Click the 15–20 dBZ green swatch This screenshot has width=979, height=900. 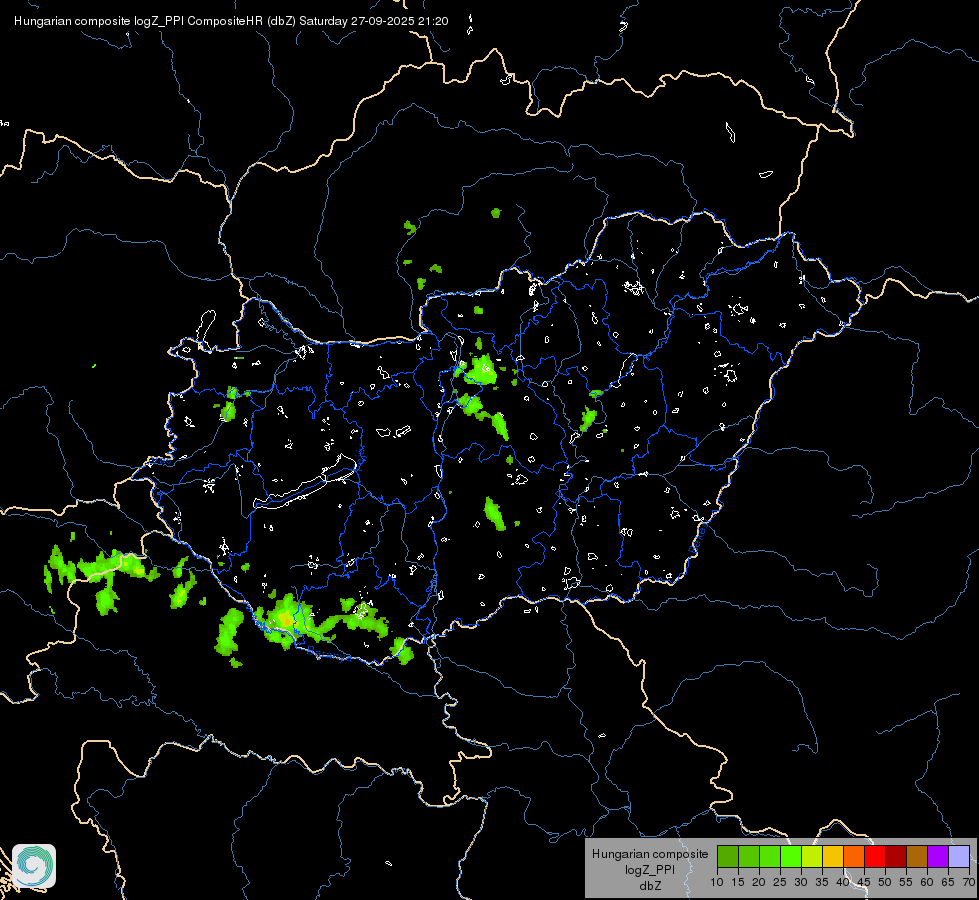[x=749, y=856]
